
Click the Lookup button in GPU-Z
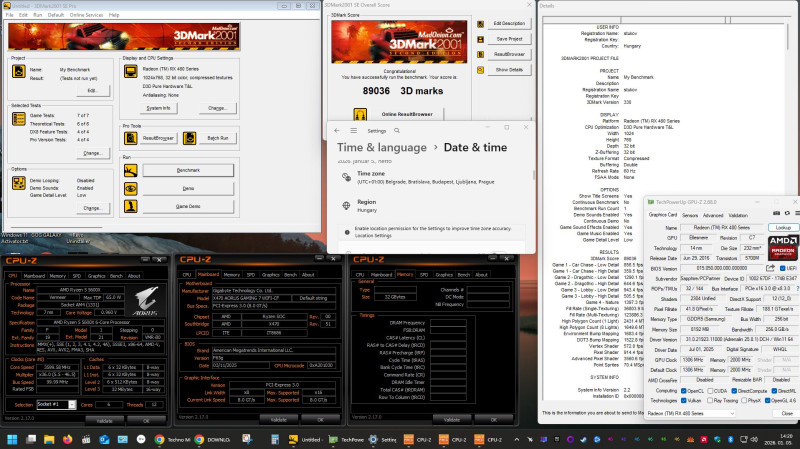coord(783,228)
